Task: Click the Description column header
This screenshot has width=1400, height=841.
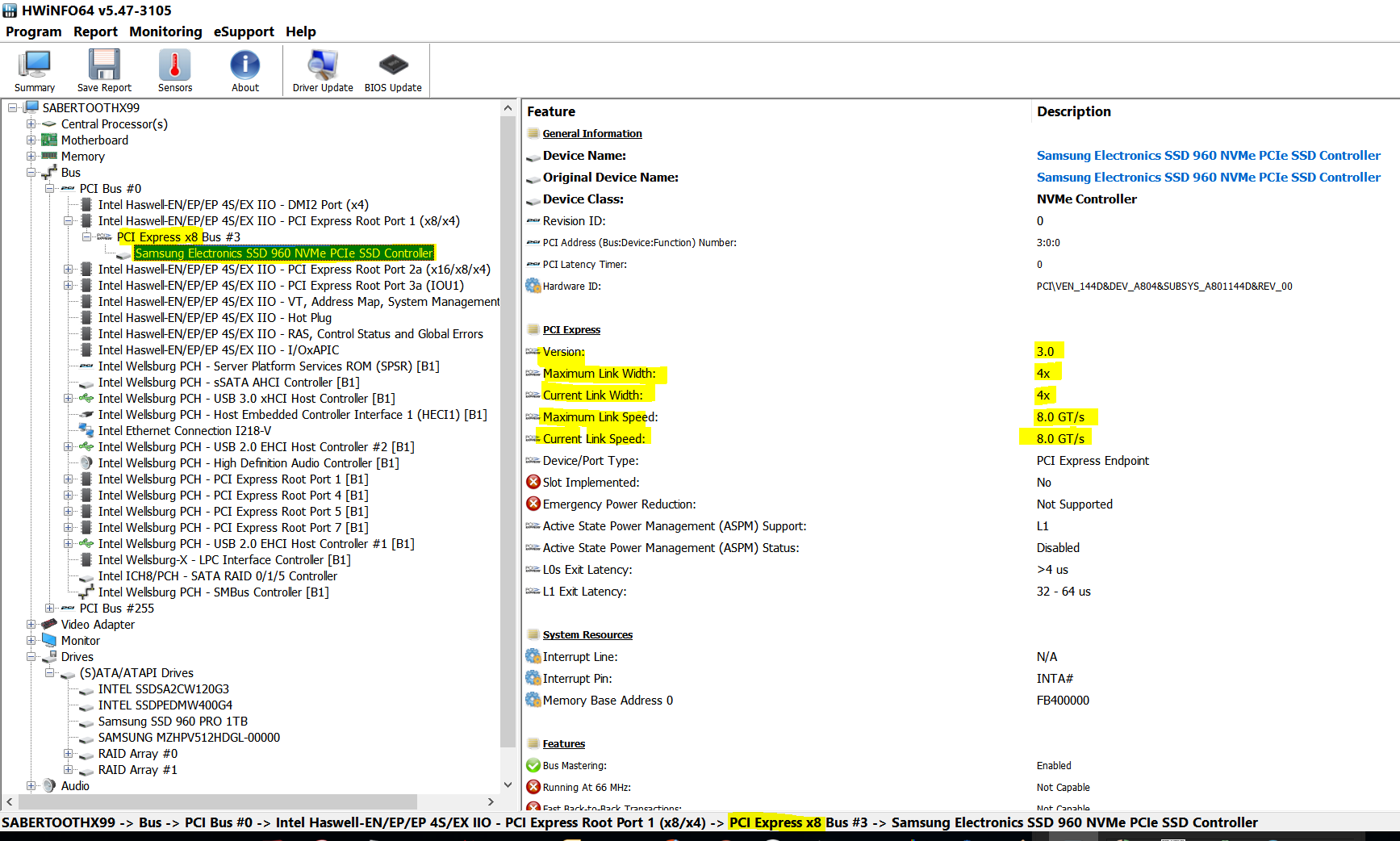Action: point(1073,111)
